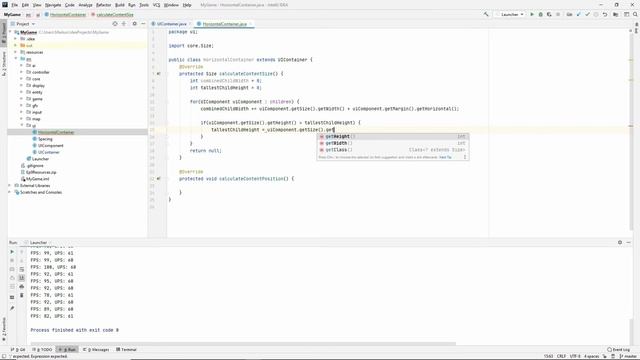640x360 pixels.
Task: Toggle scroll to end in Run console
Action: [x=22, y=278]
